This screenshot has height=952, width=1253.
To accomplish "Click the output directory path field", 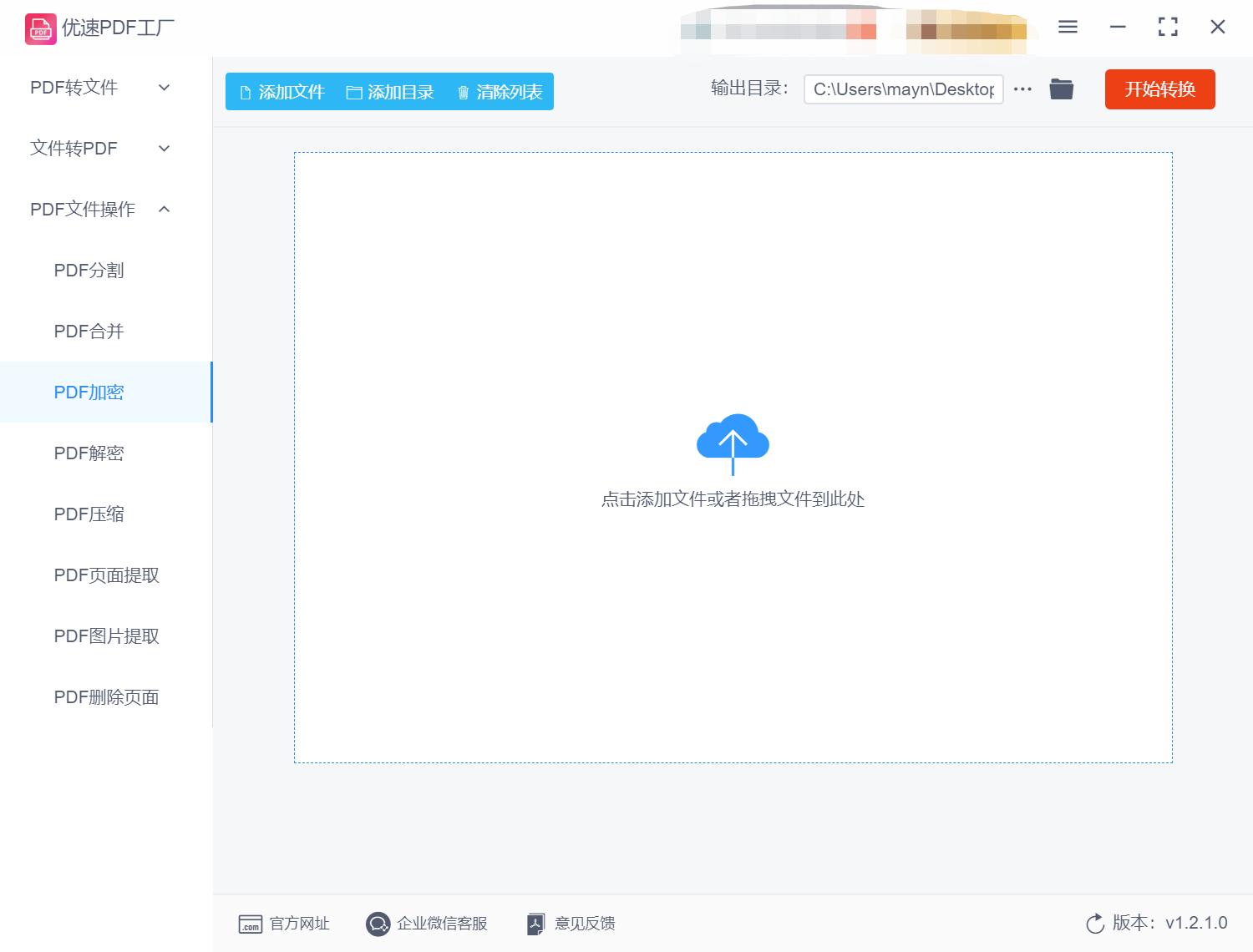I will tap(903, 89).
